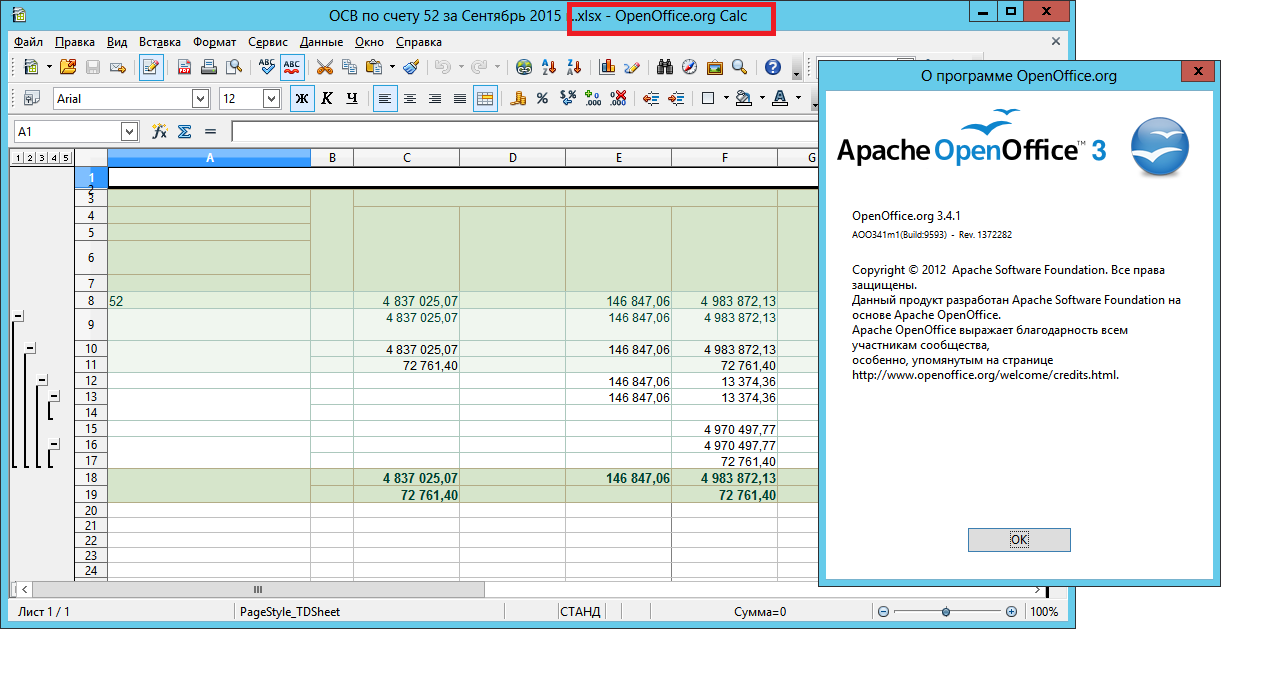Image resolution: width=1278 pixels, height=676 pixels.
Task: Insert the Sum function
Action: point(184,131)
